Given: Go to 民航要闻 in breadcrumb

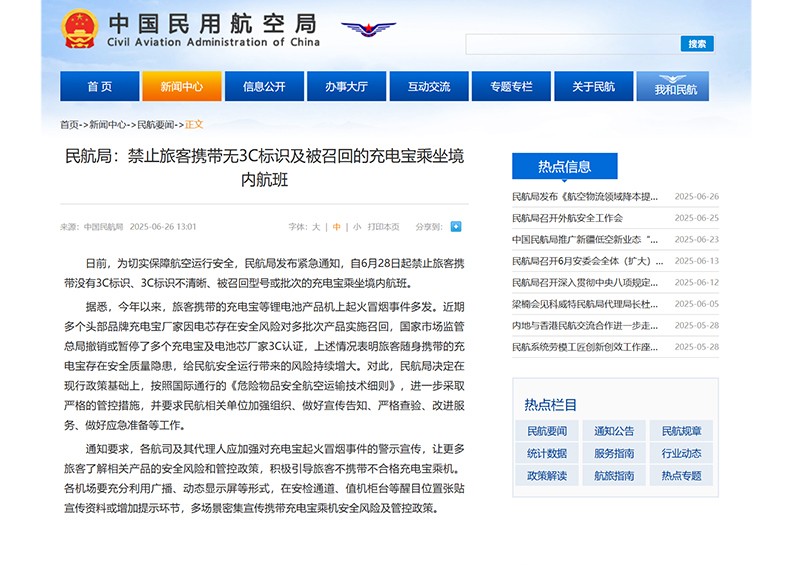Looking at the screenshot, I should (156, 124).
